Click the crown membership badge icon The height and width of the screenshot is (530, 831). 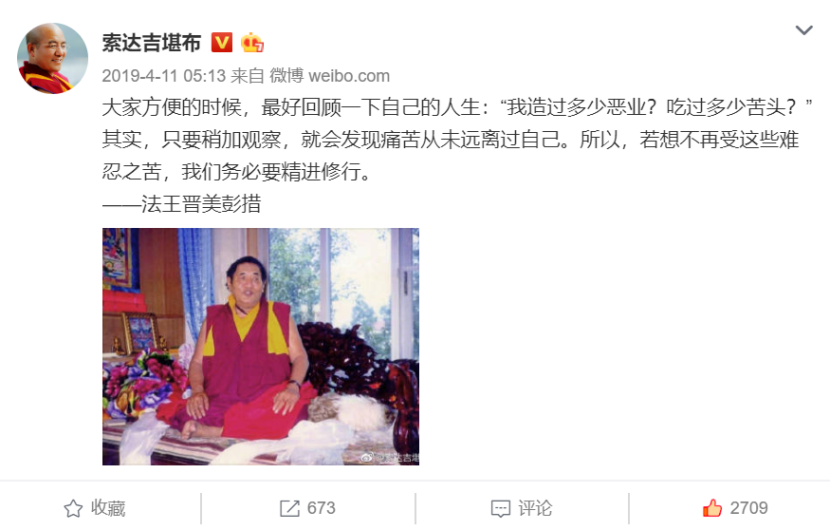tap(252, 42)
